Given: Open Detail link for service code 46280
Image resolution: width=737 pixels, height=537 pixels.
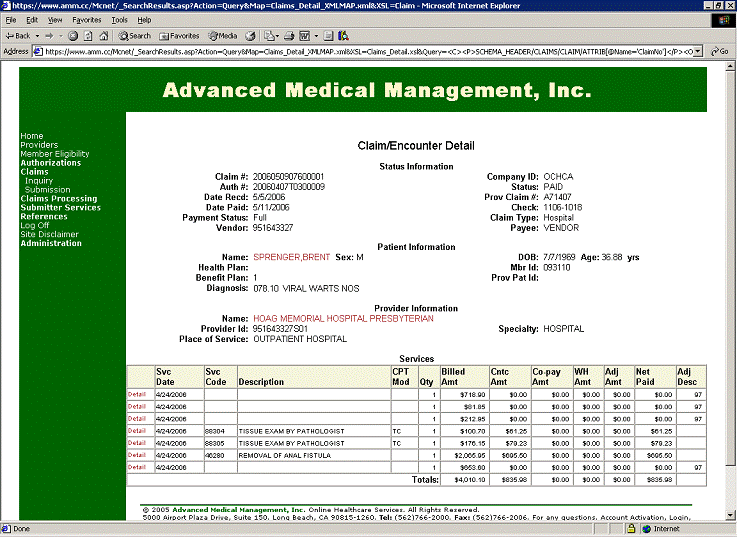Looking at the screenshot, I should pyautogui.click(x=136, y=454).
